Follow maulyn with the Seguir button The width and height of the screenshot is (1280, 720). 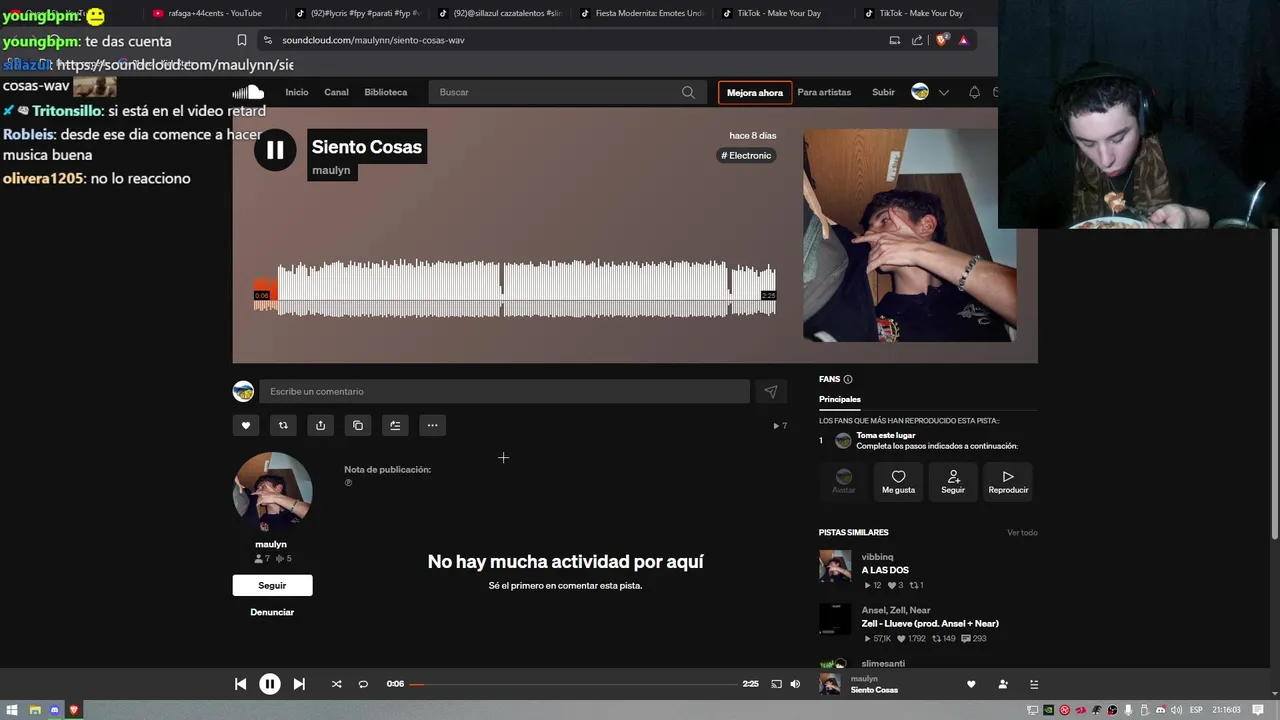click(272, 585)
